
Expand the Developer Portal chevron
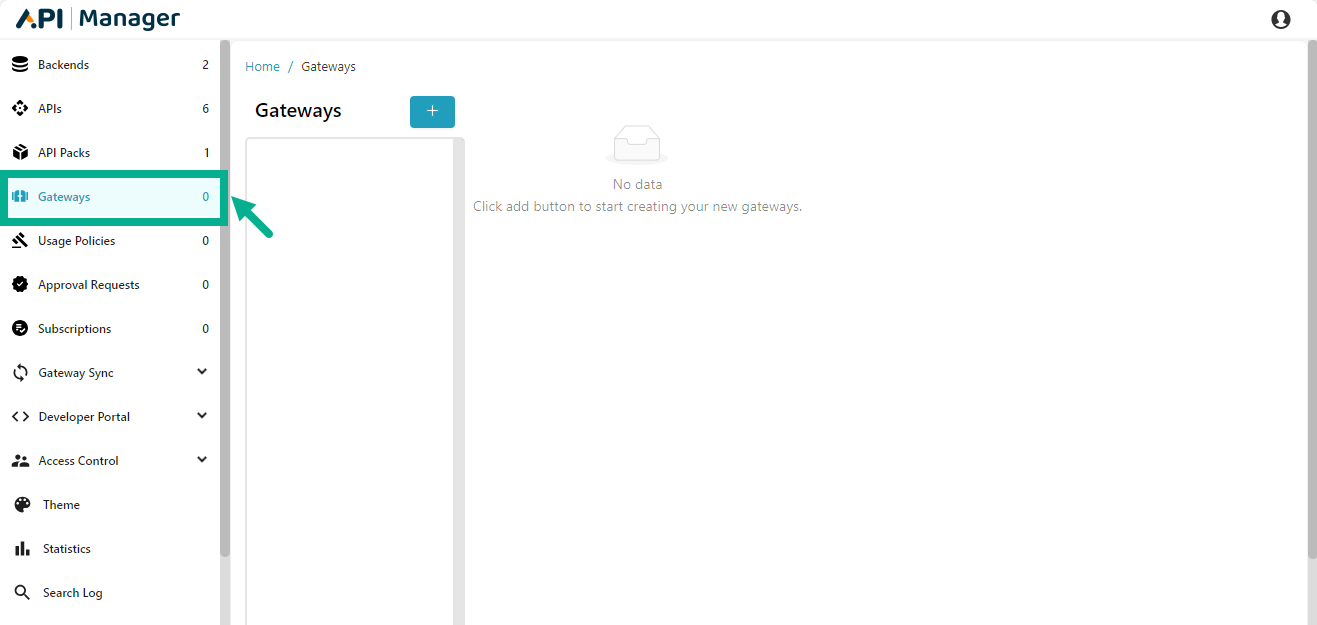(202, 416)
